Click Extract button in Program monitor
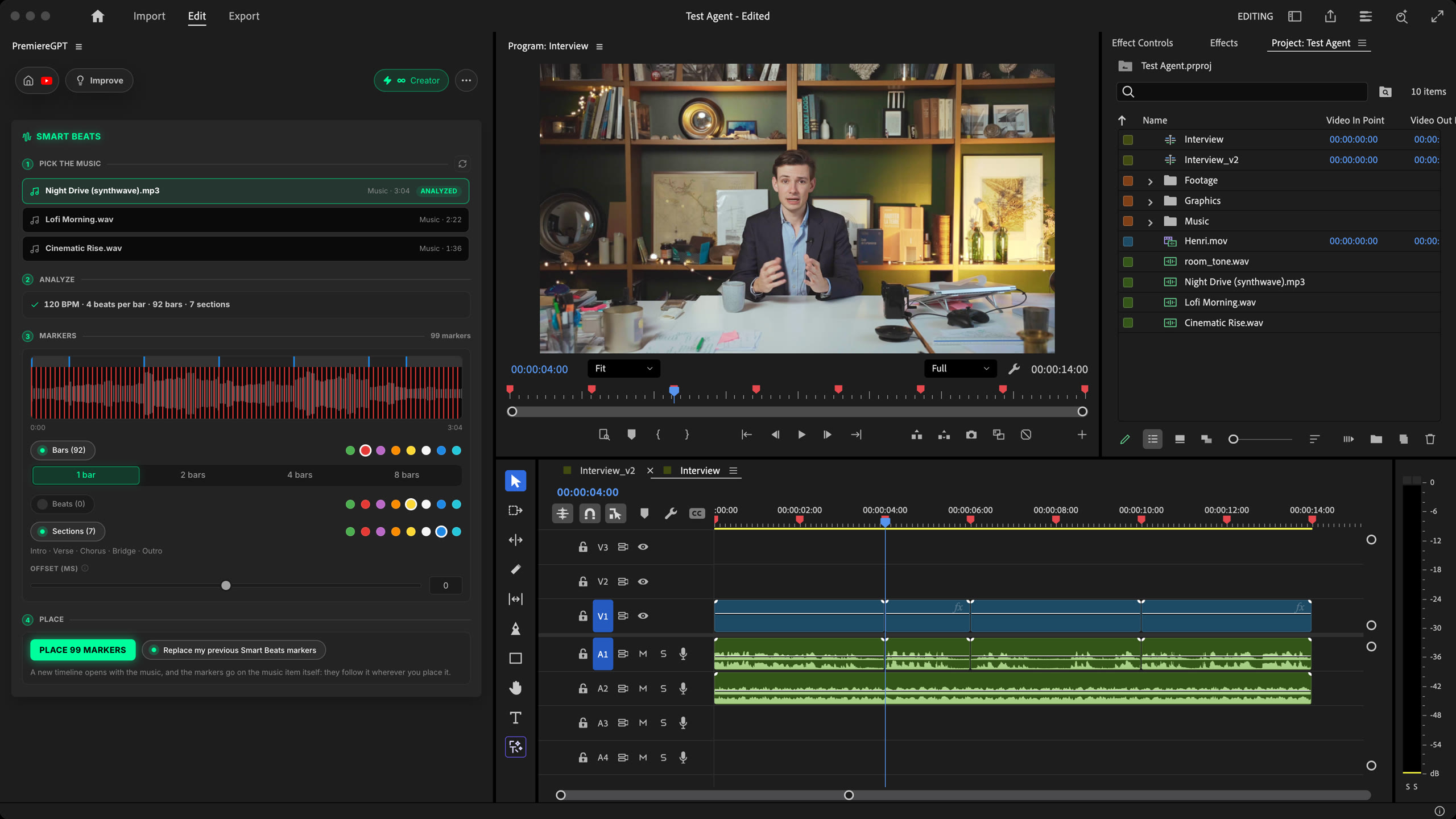1456x819 pixels. tap(944, 435)
